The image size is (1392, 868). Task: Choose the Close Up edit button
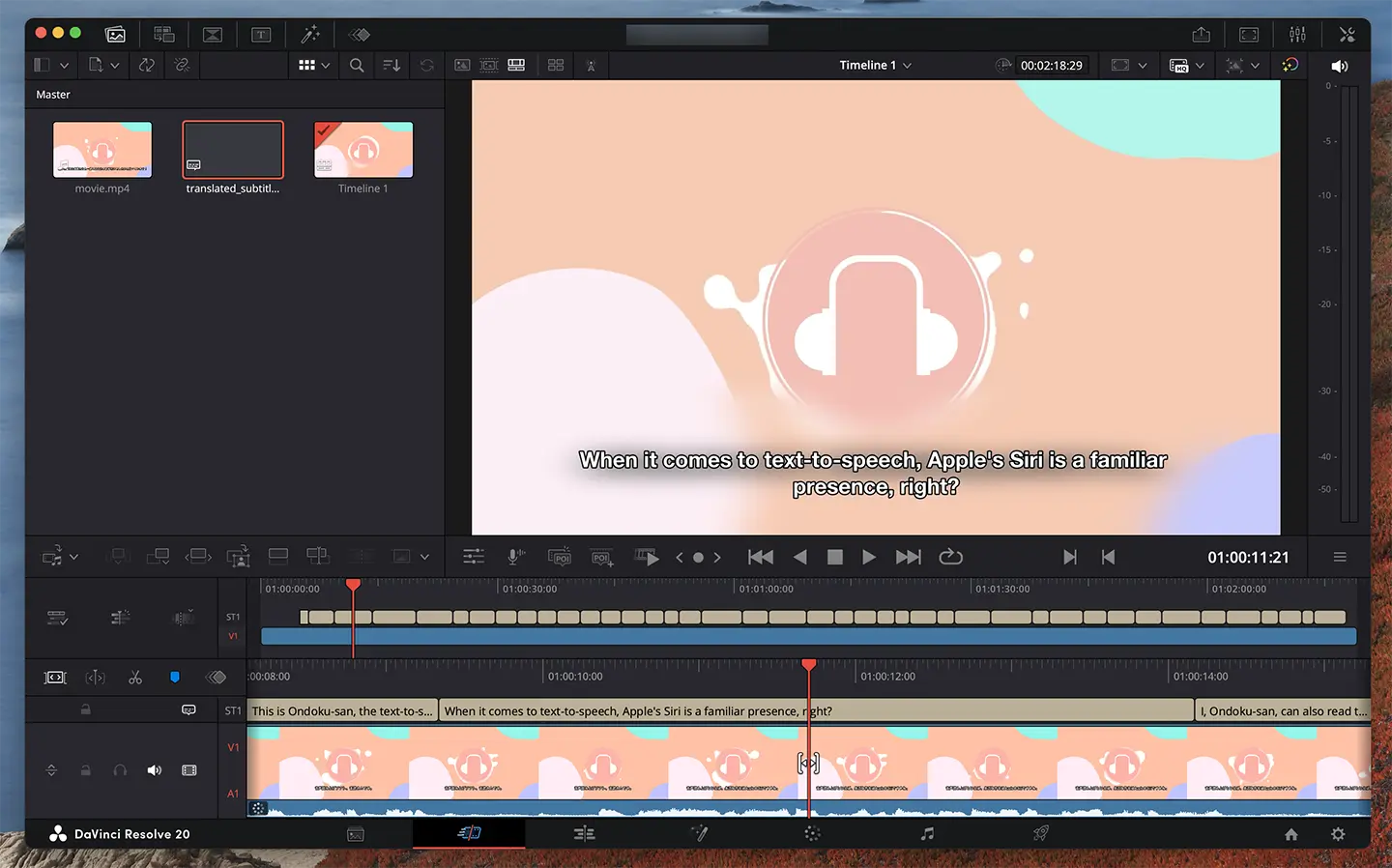click(238, 557)
